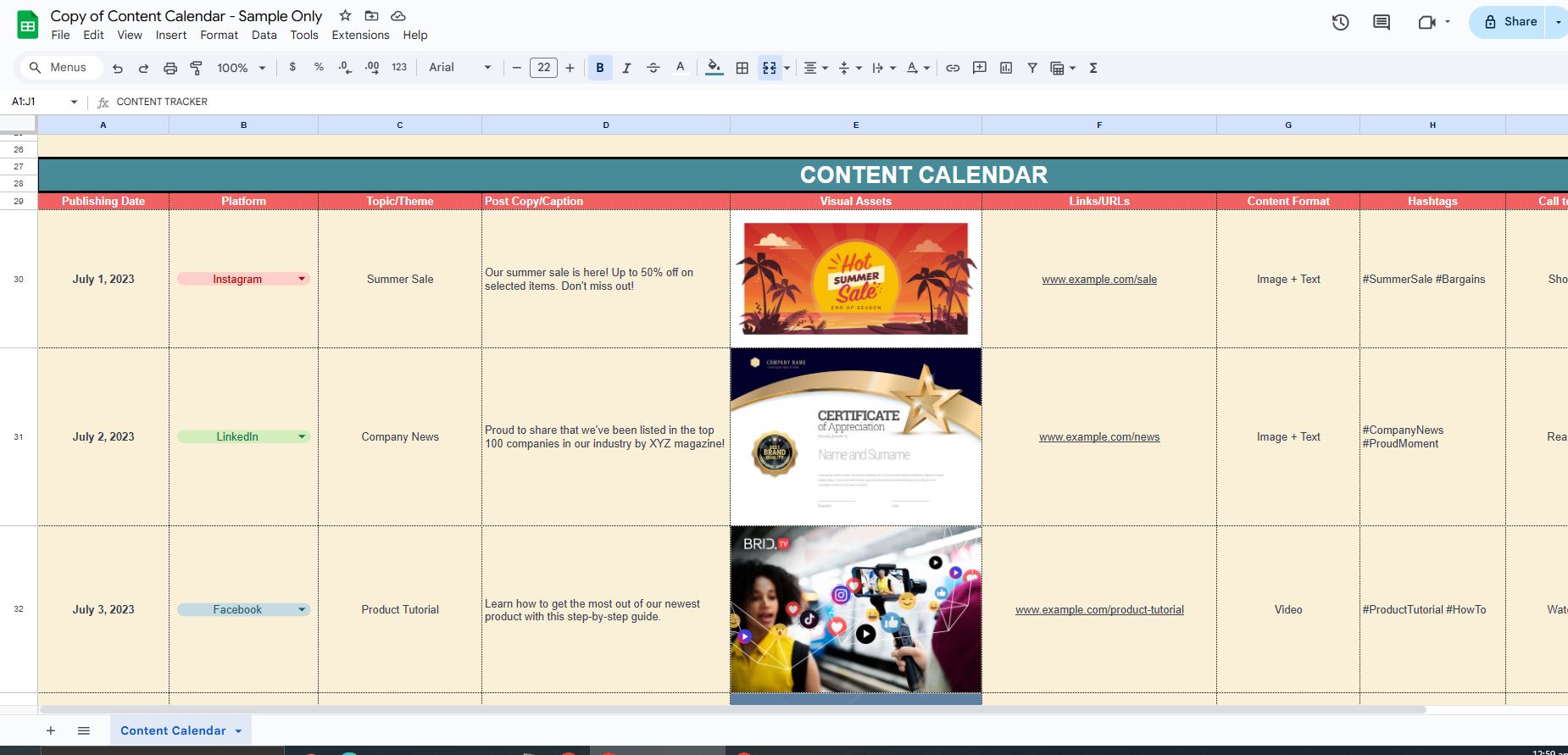
Task: Decrease decimal places
Action: 345,67
